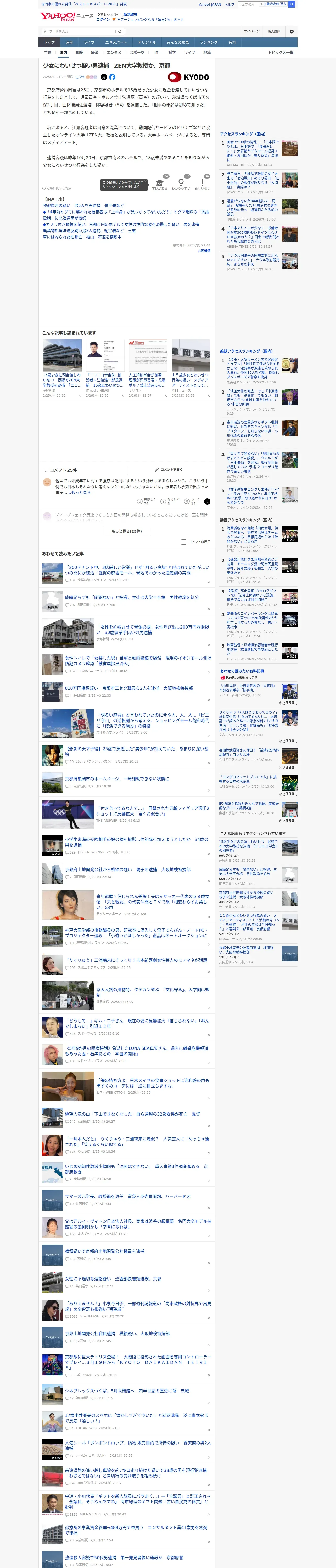Open article 810万円横領疑い 京都府三セク職員
This screenshot has height=1568, width=336.
(x=129, y=688)
